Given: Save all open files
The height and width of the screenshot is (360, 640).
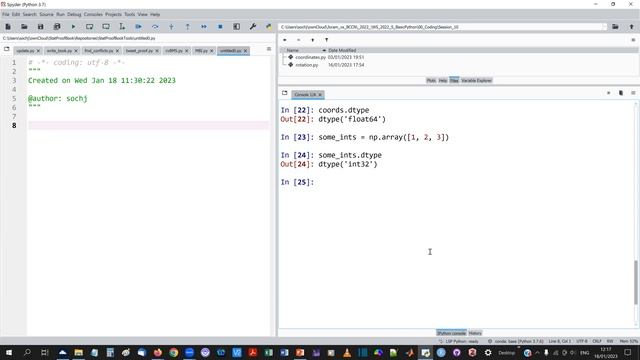Looking at the screenshot, I should point(57,27).
